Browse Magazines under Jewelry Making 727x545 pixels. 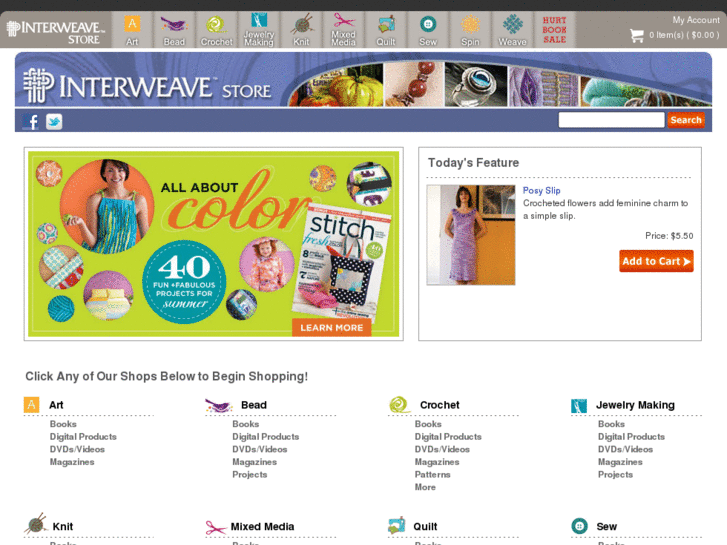click(620, 462)
